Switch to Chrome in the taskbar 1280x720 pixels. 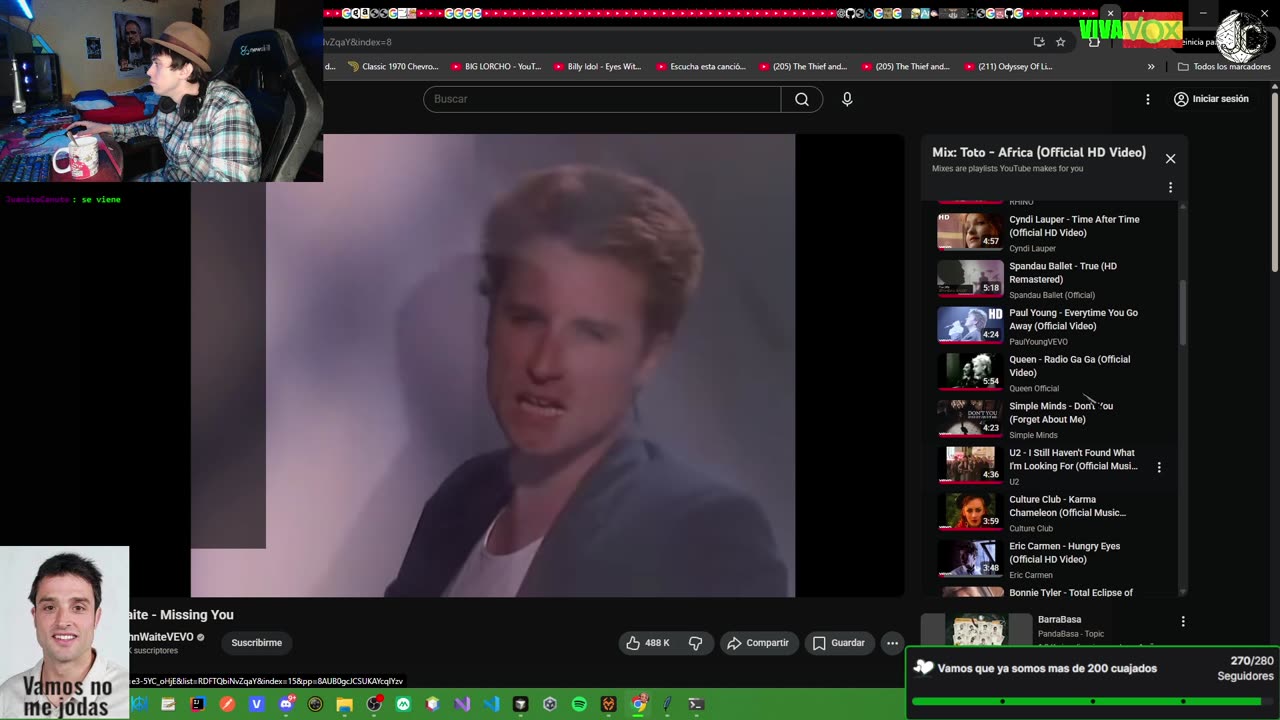[x=638, y=704]
